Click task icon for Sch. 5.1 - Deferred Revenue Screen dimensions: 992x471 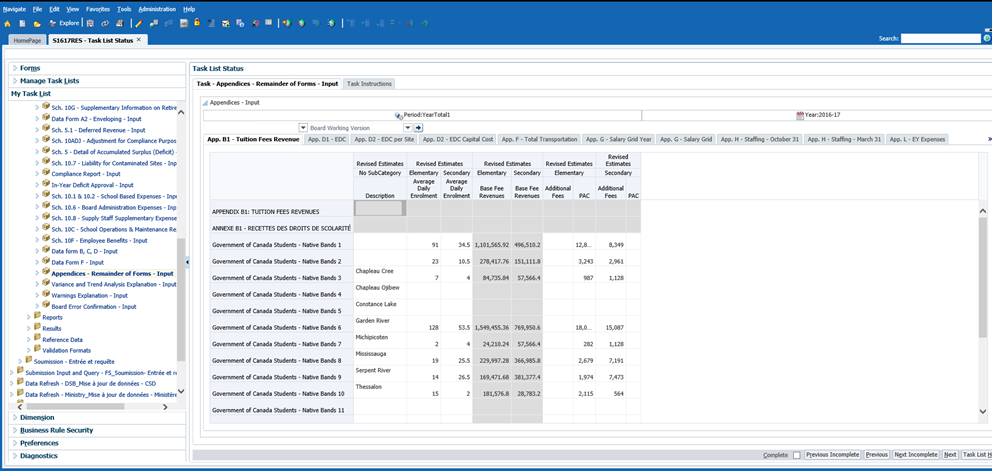46,129
